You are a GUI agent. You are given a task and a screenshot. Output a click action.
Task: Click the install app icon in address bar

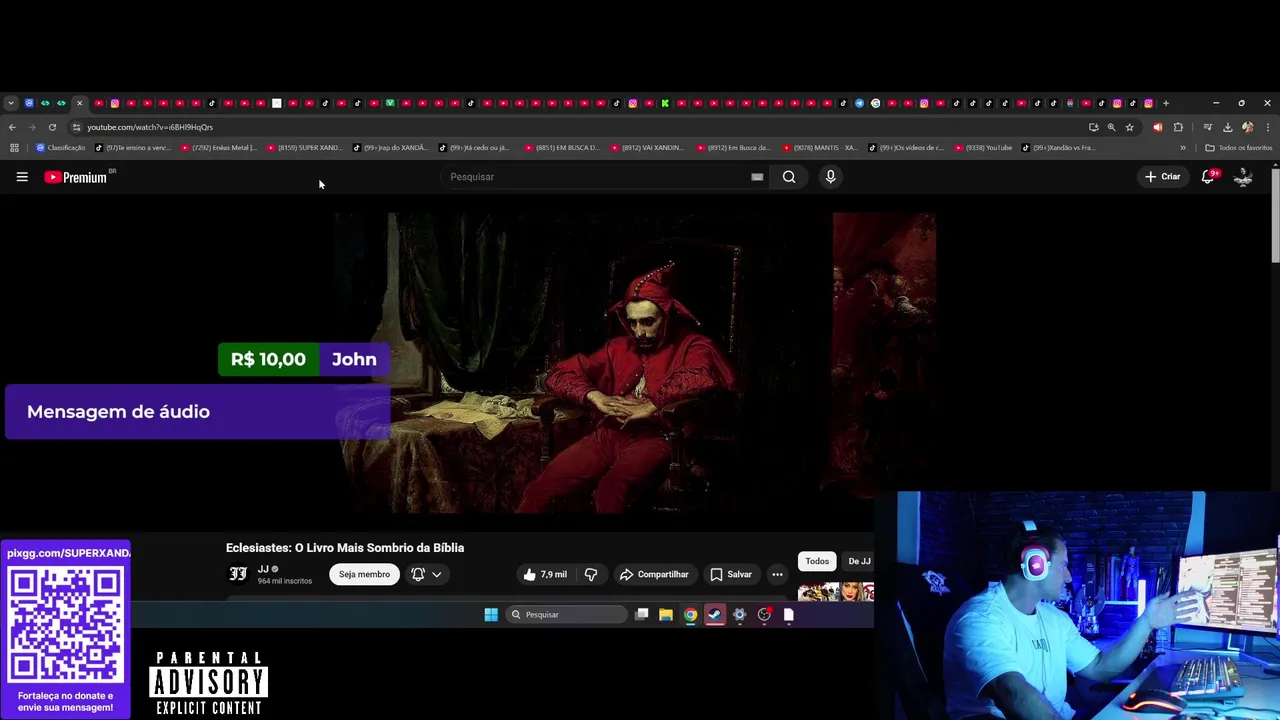(1093, 127)
